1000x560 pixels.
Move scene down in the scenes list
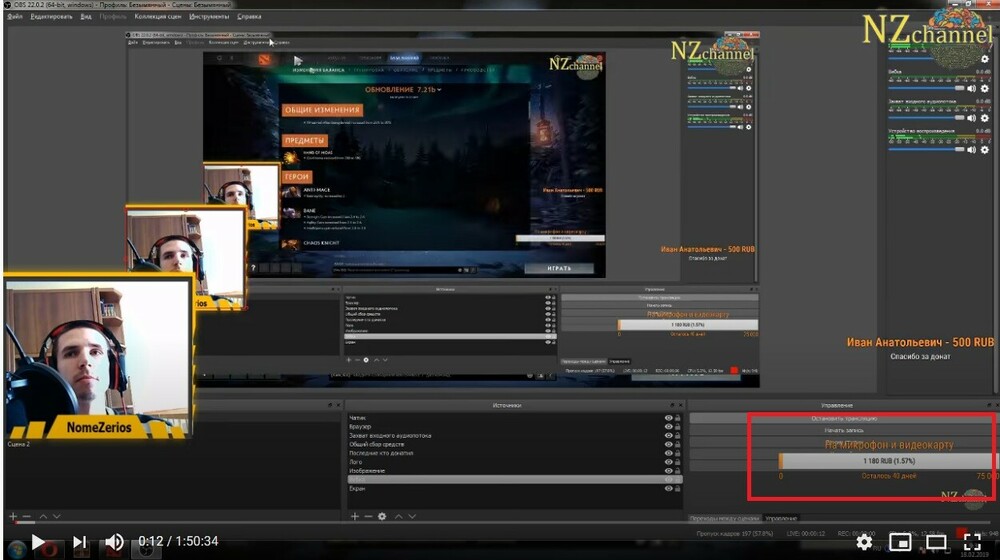point(57,517)
